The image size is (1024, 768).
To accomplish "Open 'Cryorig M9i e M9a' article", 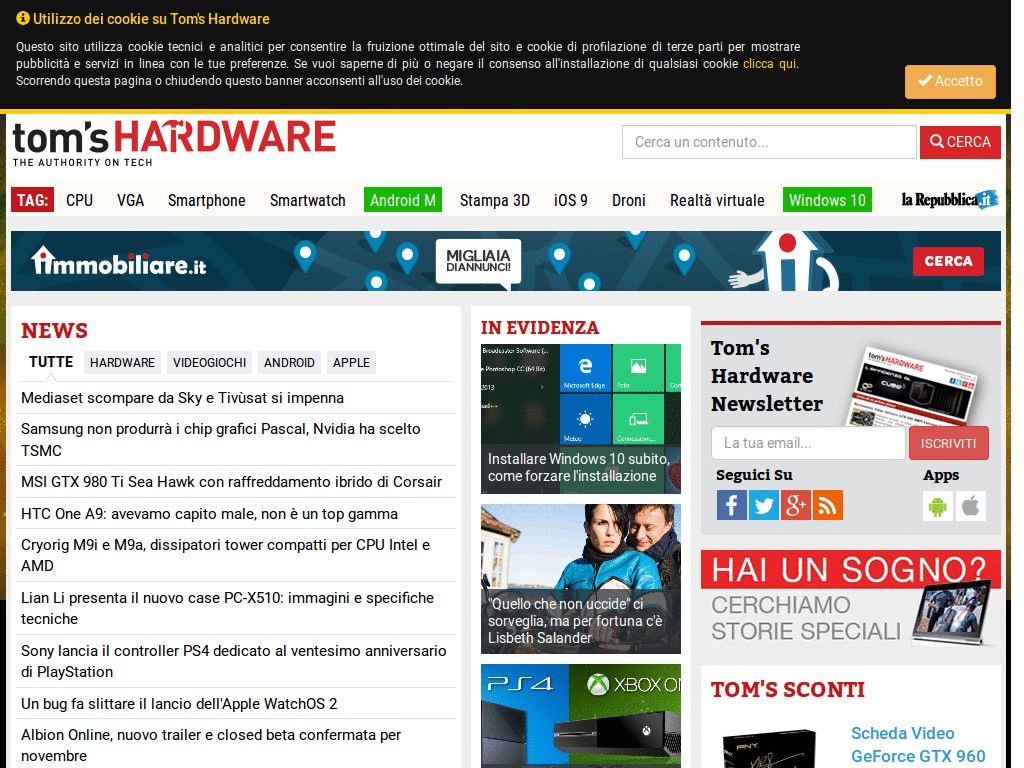I will [225, 555].
